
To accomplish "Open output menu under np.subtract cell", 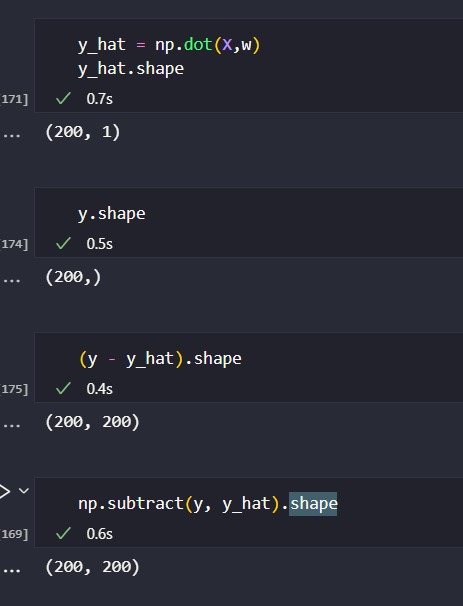I will click(12, 571).
